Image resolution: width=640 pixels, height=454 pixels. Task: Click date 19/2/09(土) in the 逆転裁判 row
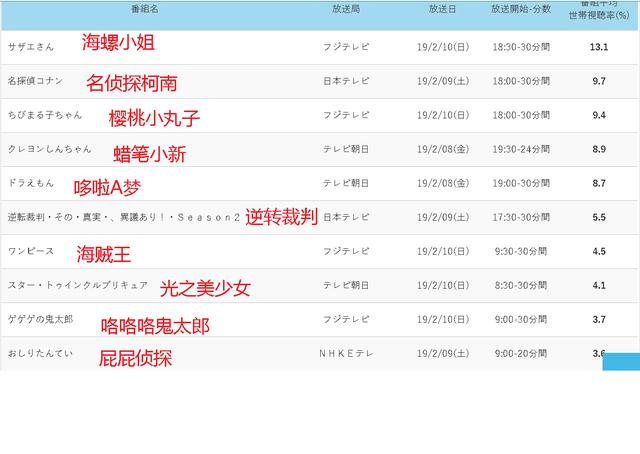click(x=443, y=217)
